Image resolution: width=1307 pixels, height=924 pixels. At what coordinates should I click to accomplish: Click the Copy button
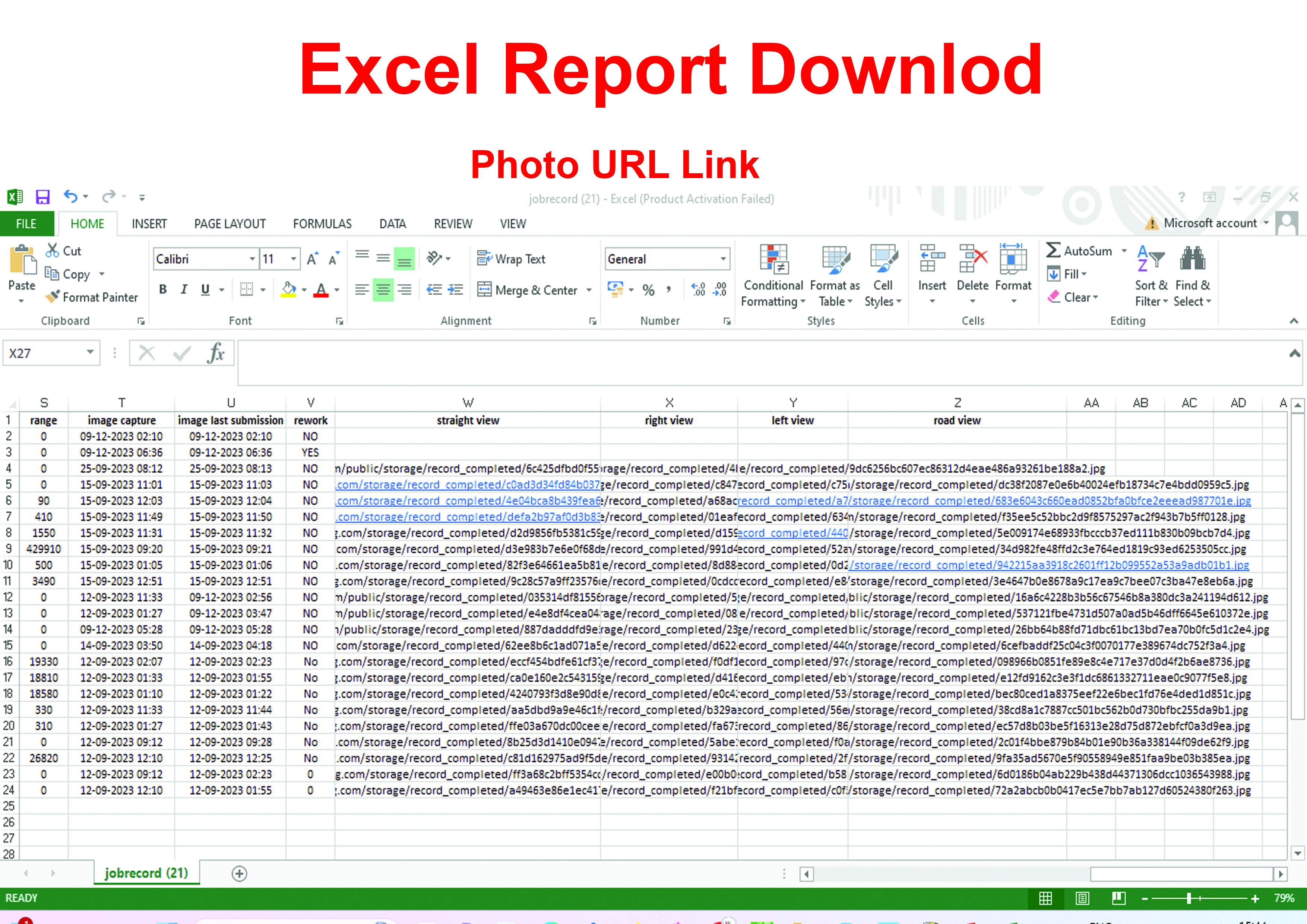[x=68, y=274]
